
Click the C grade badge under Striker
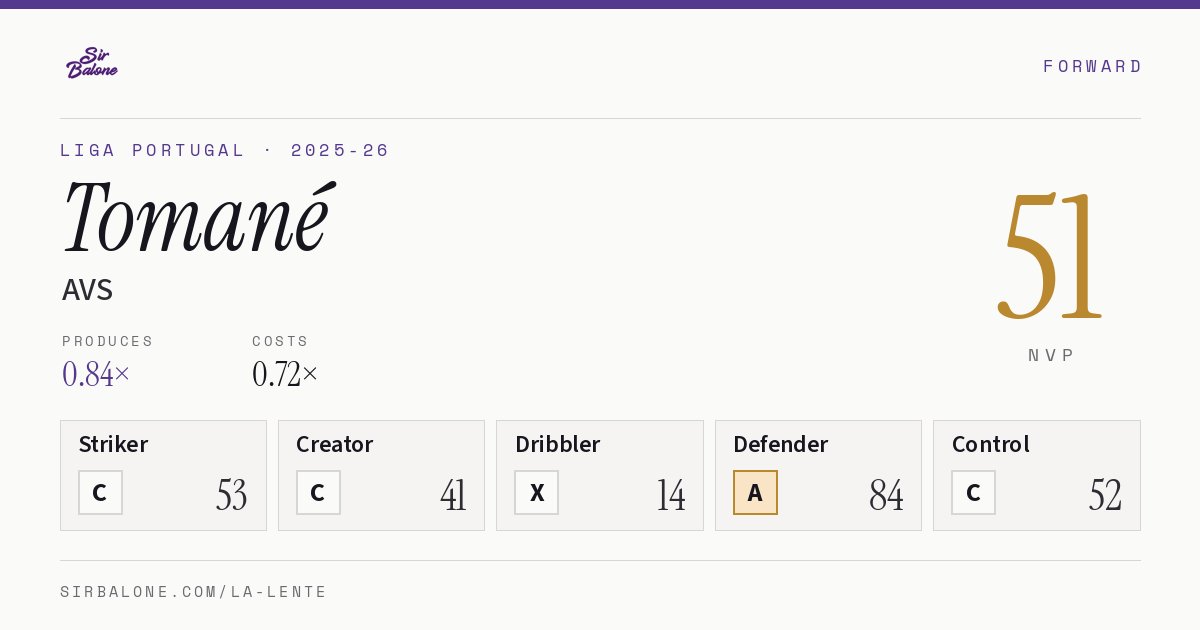100,492
